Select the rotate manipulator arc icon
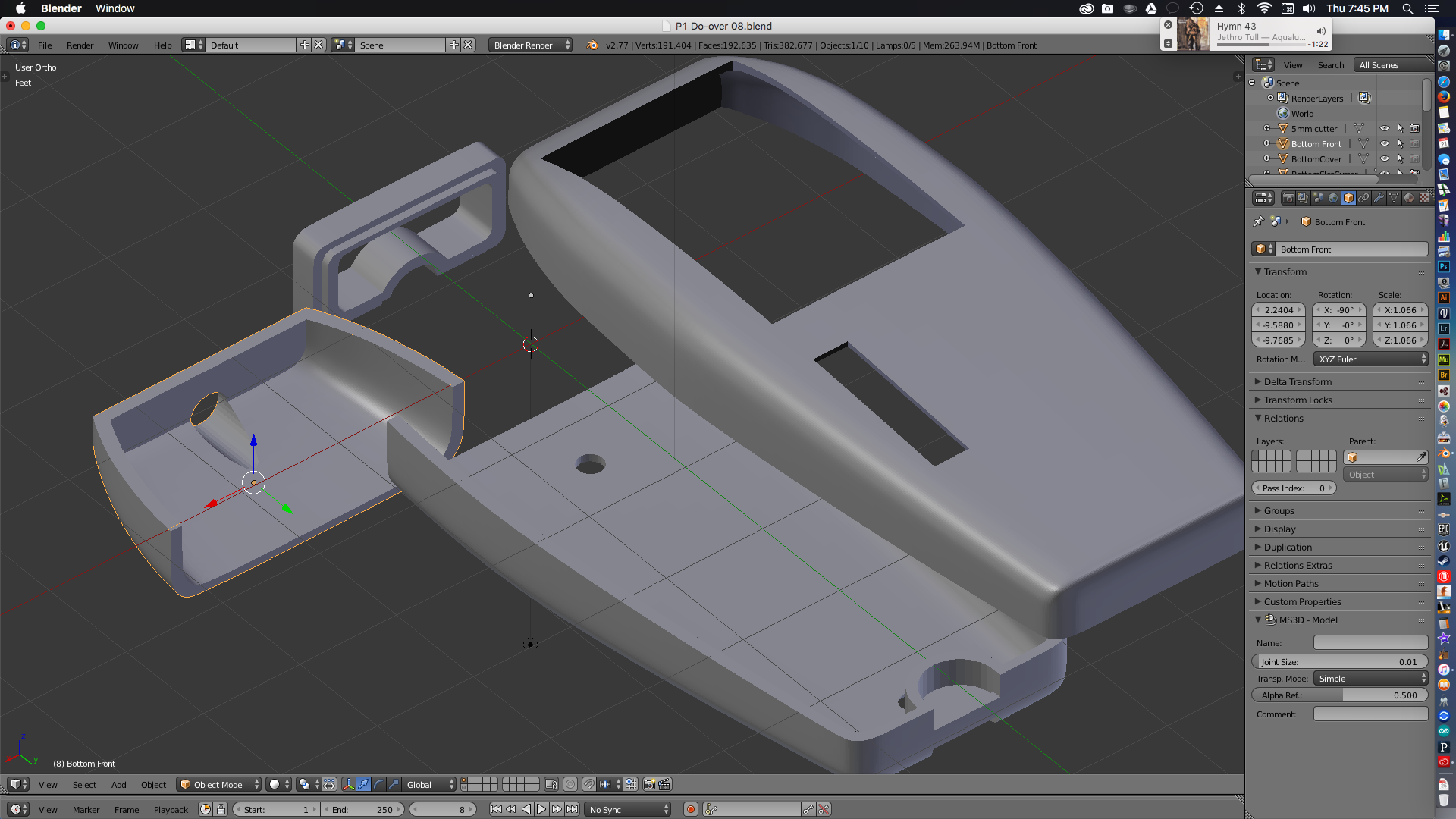 point(379,784)
